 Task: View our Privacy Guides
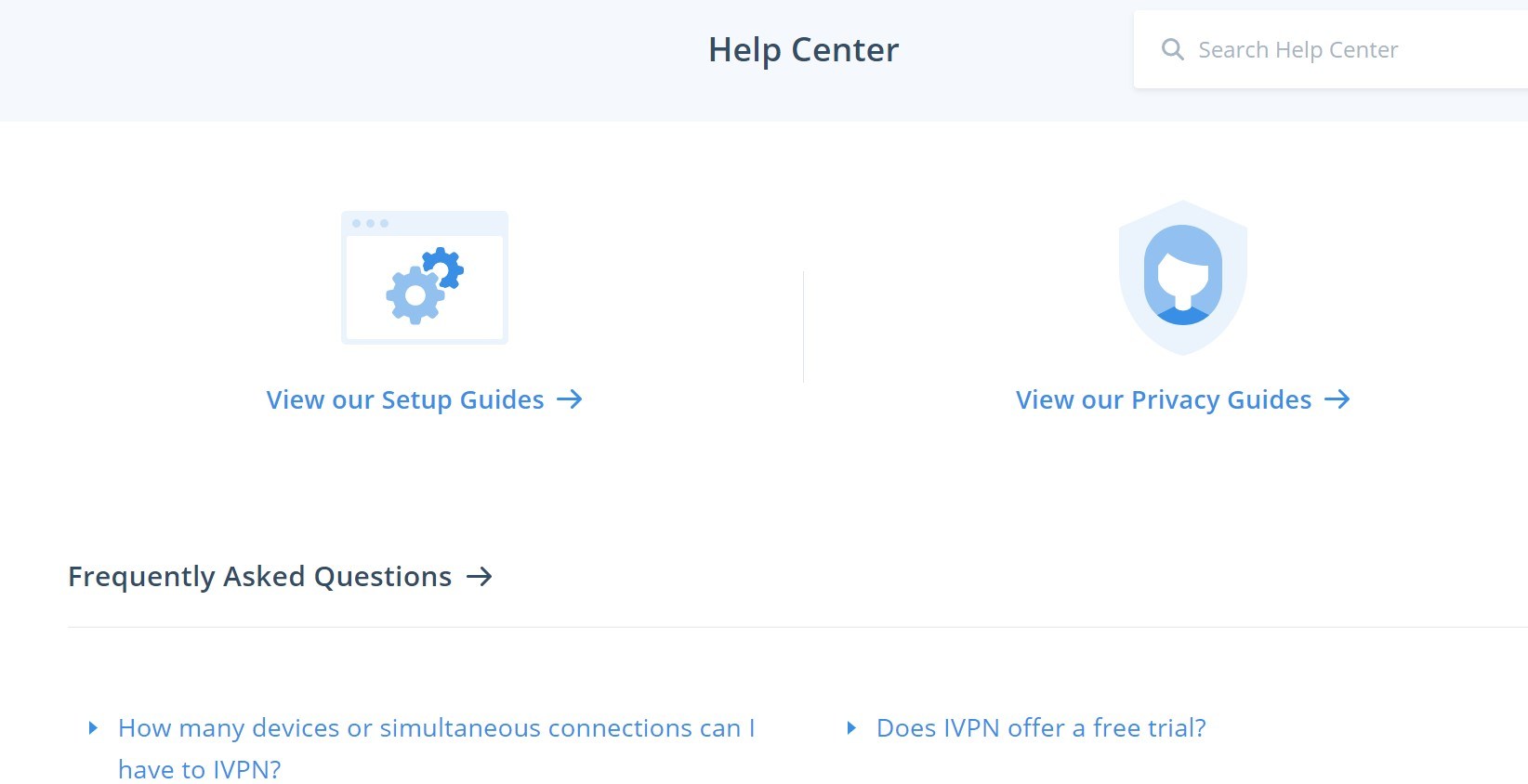point(1164,399)
